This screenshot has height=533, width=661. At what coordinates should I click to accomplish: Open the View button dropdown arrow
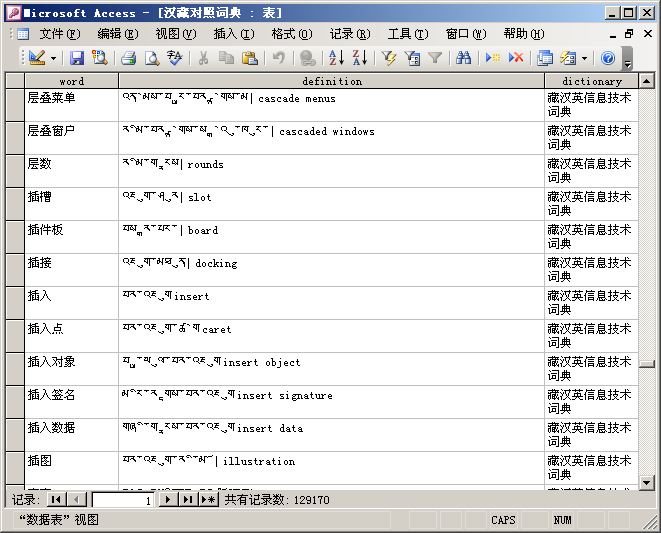click(x=54, y=58)
